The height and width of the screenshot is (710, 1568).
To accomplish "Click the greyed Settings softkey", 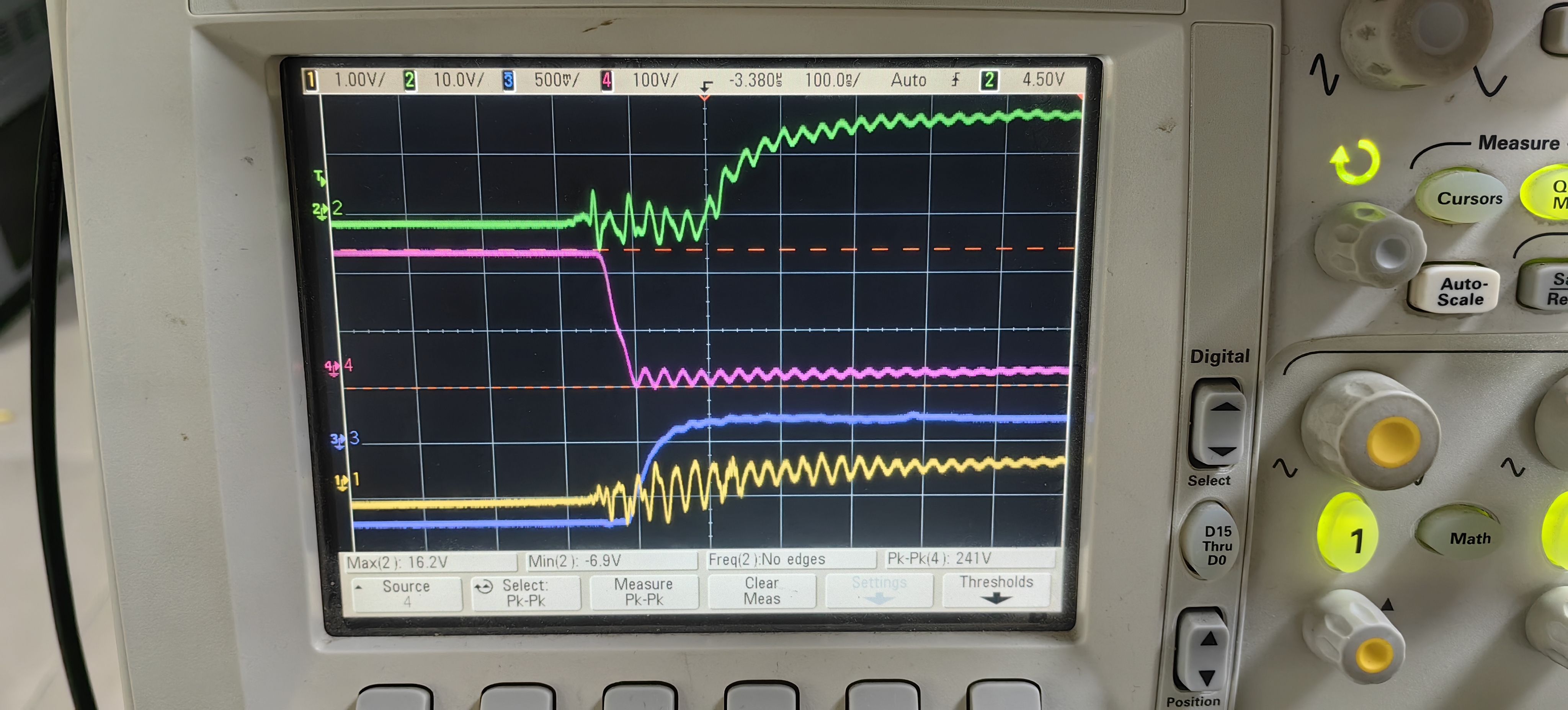I will point(879,590).
